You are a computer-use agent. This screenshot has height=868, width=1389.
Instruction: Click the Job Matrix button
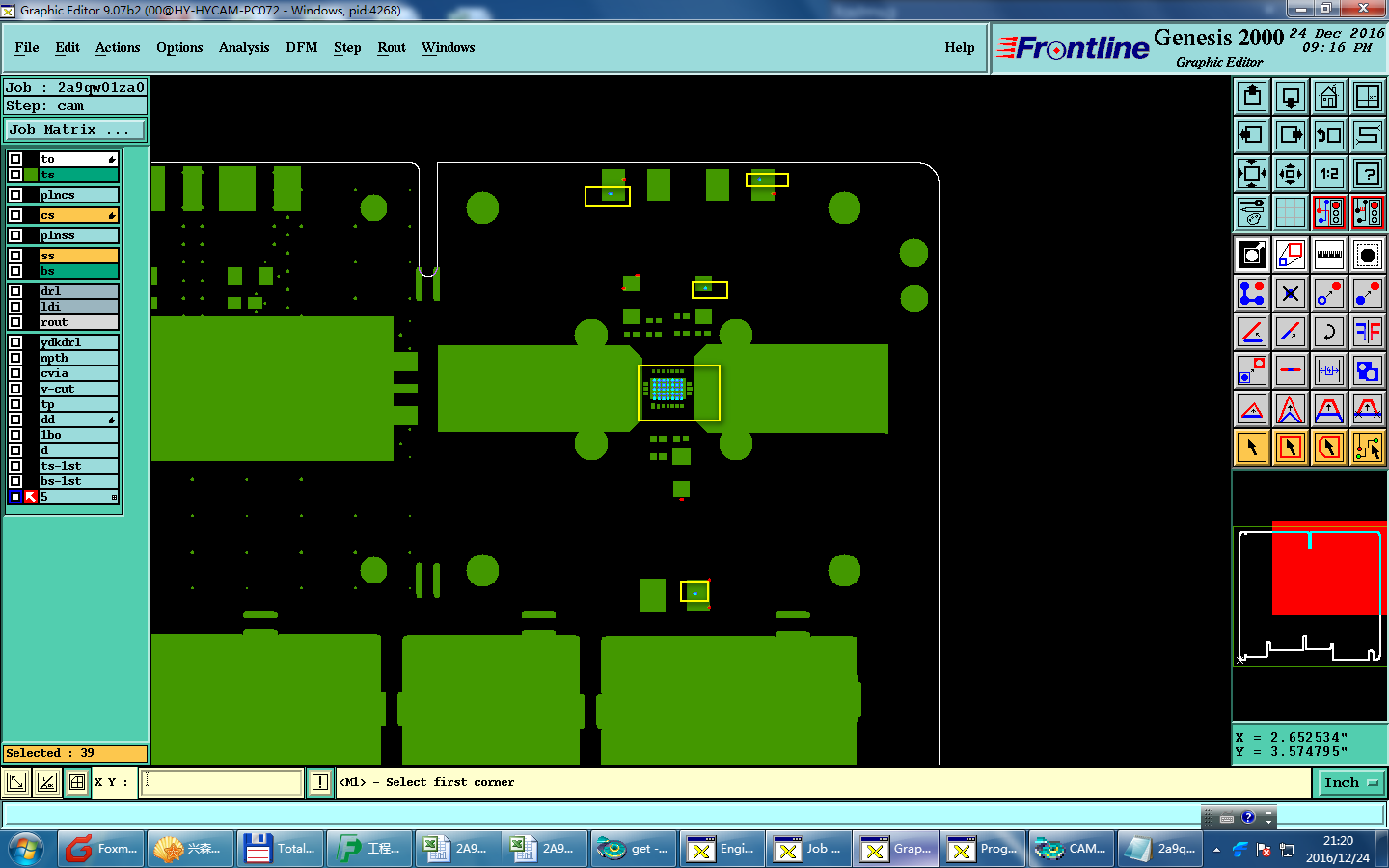75,129
